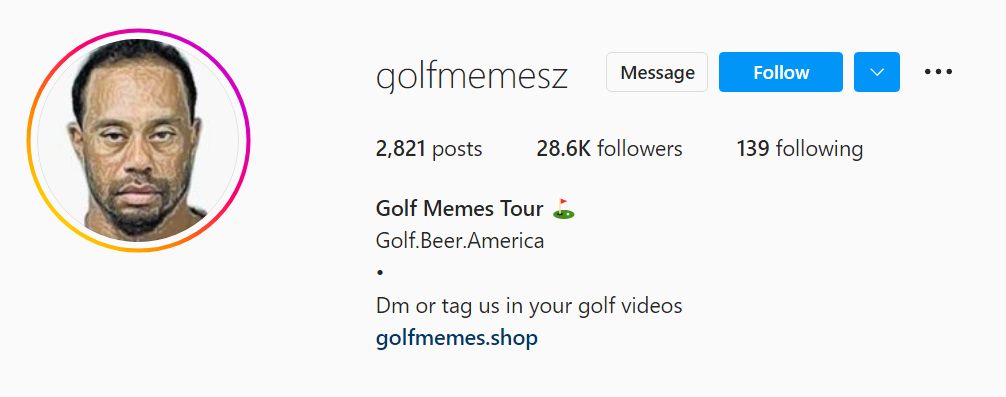Click the golfmemesz username heading

472,77
